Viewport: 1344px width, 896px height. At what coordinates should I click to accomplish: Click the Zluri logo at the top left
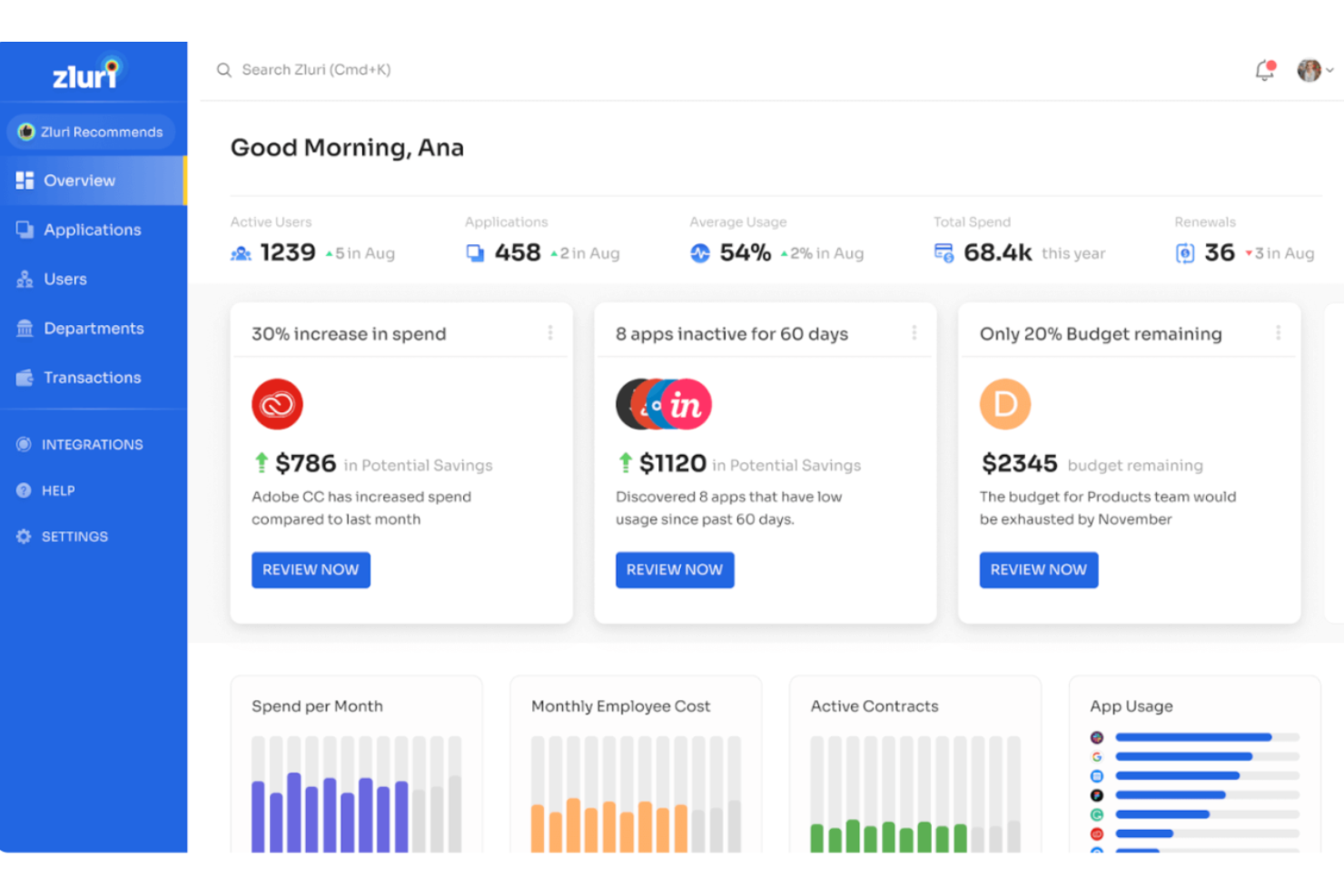[86, 74]
